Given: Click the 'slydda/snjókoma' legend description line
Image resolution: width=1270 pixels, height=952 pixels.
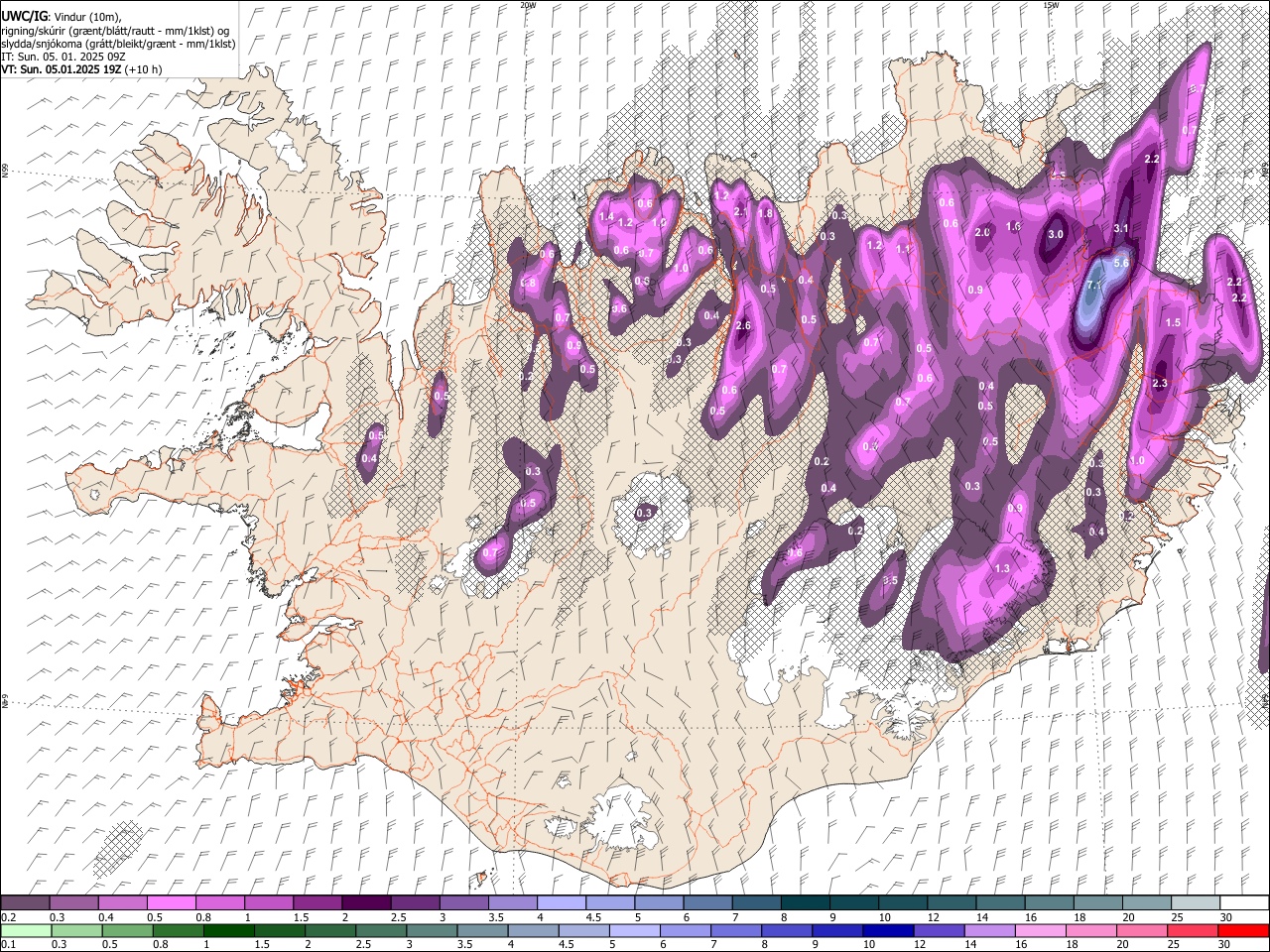Looking at the screenshot, I should point(118,44).
